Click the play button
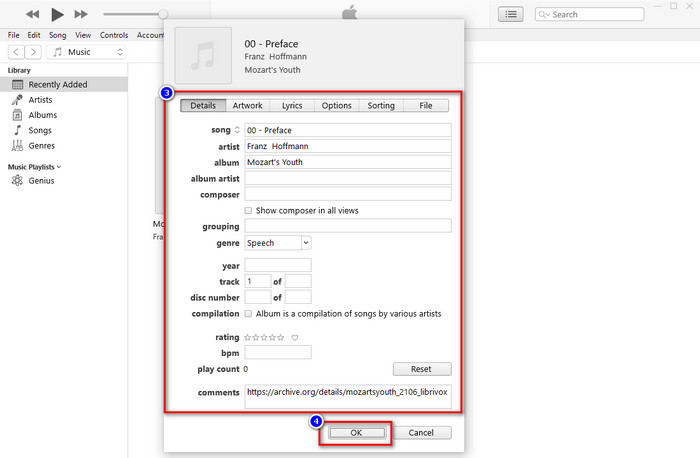The image size is (700, 458). [x=57, y=14]
